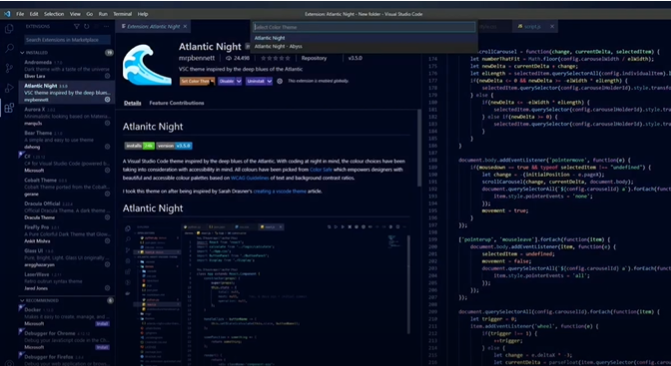Open manage gear for Bear Theme extension
This screenshot has width=671, height=366.
point(107,147)
